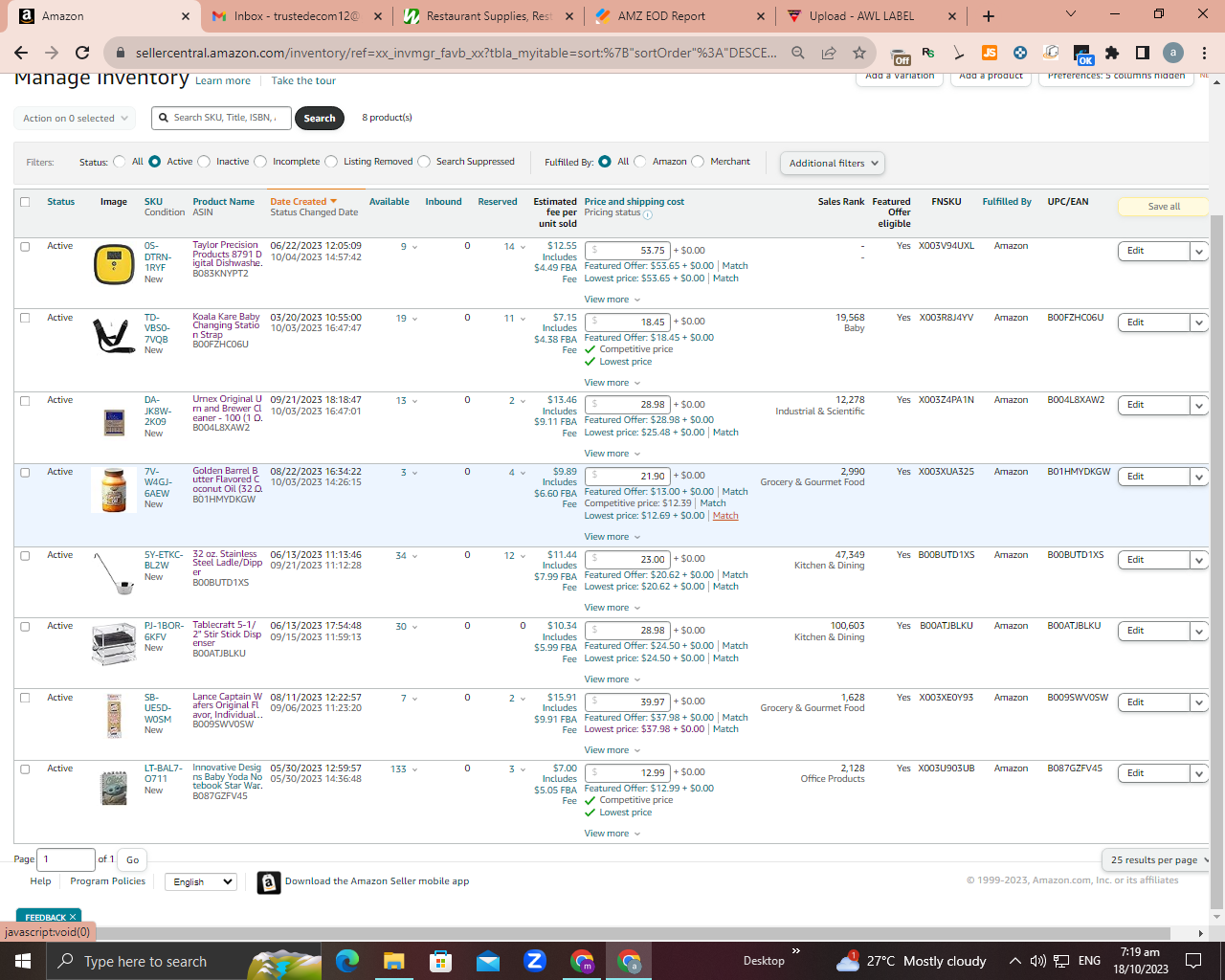Open the Windows notification center icon

tap(1193, 961)
